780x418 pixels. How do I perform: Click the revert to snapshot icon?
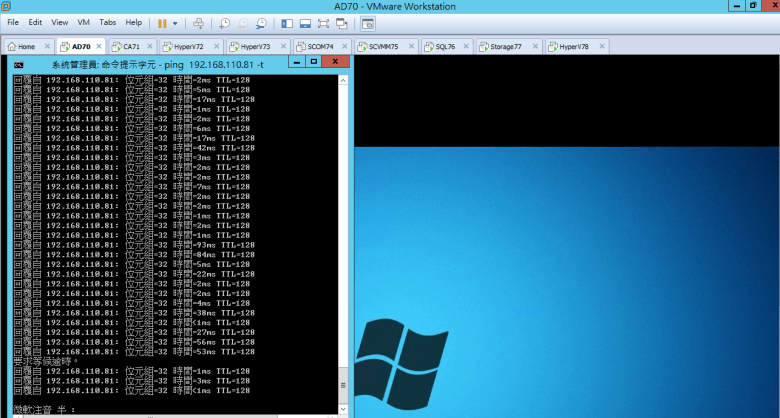(243, 22)
